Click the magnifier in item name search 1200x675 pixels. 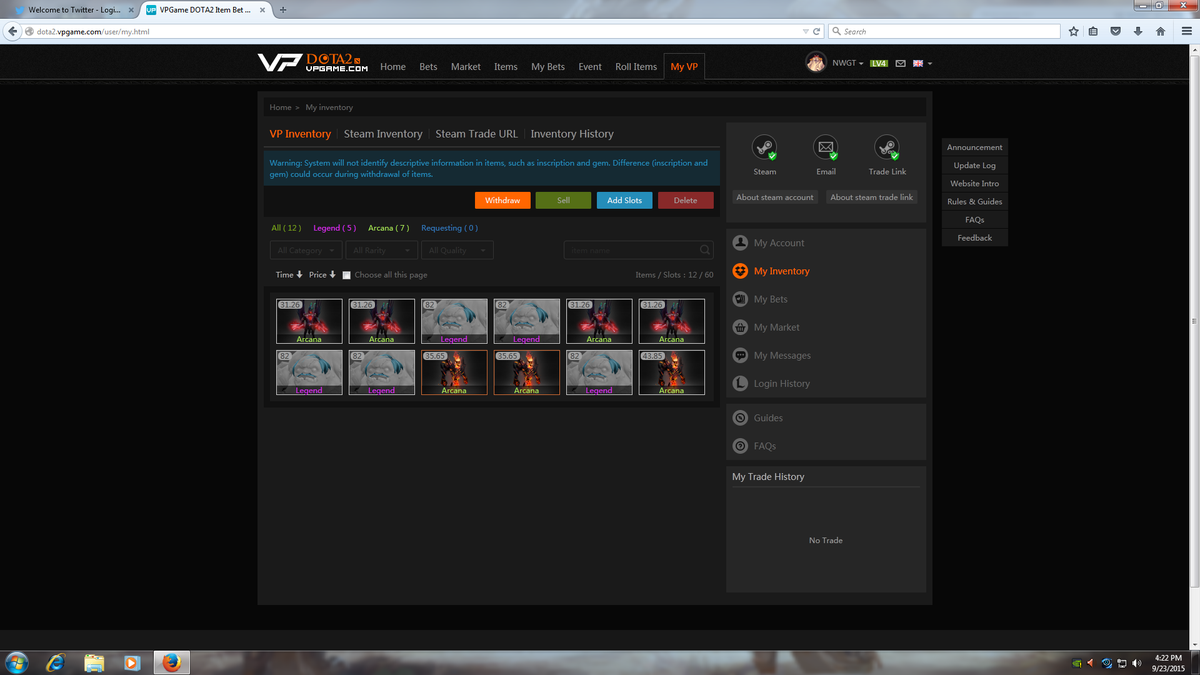tap(705, 250)
